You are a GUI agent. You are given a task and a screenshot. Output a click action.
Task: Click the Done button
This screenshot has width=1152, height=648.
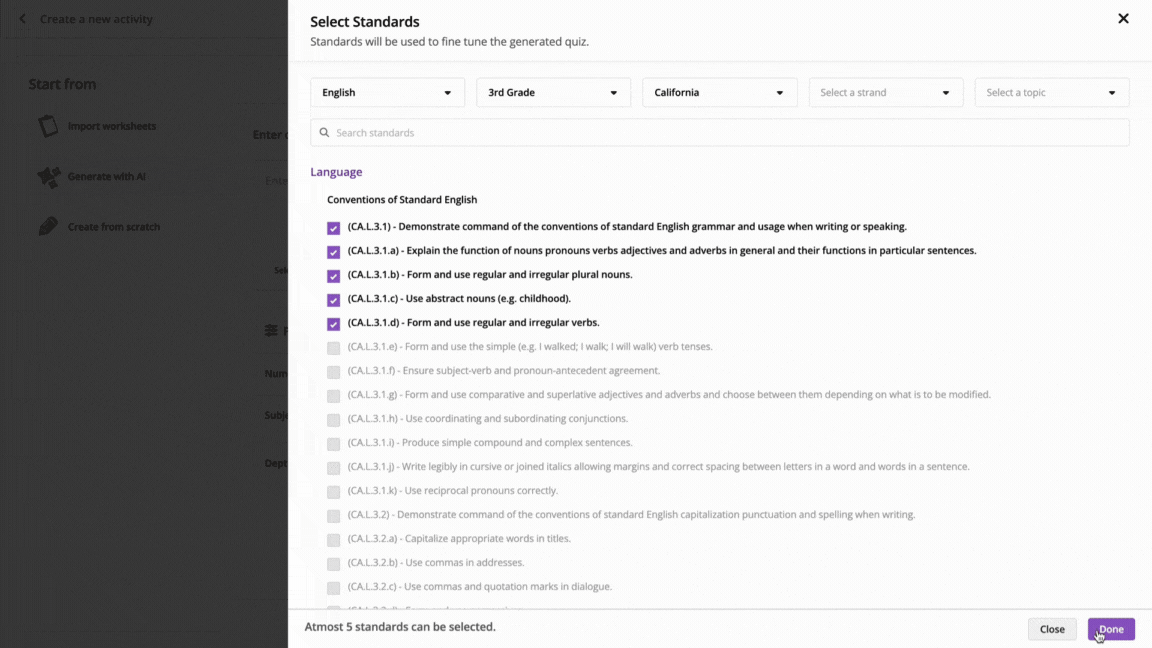tap(1111, 629)
